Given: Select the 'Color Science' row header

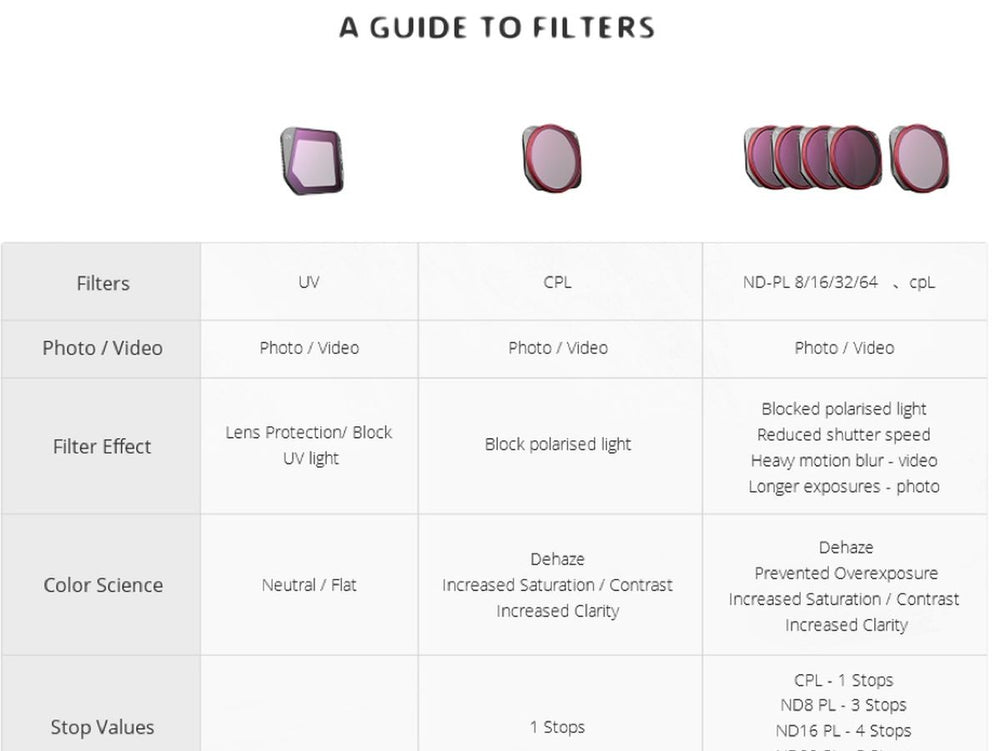Looking at the screenshot, I should (x=102, y=585).
